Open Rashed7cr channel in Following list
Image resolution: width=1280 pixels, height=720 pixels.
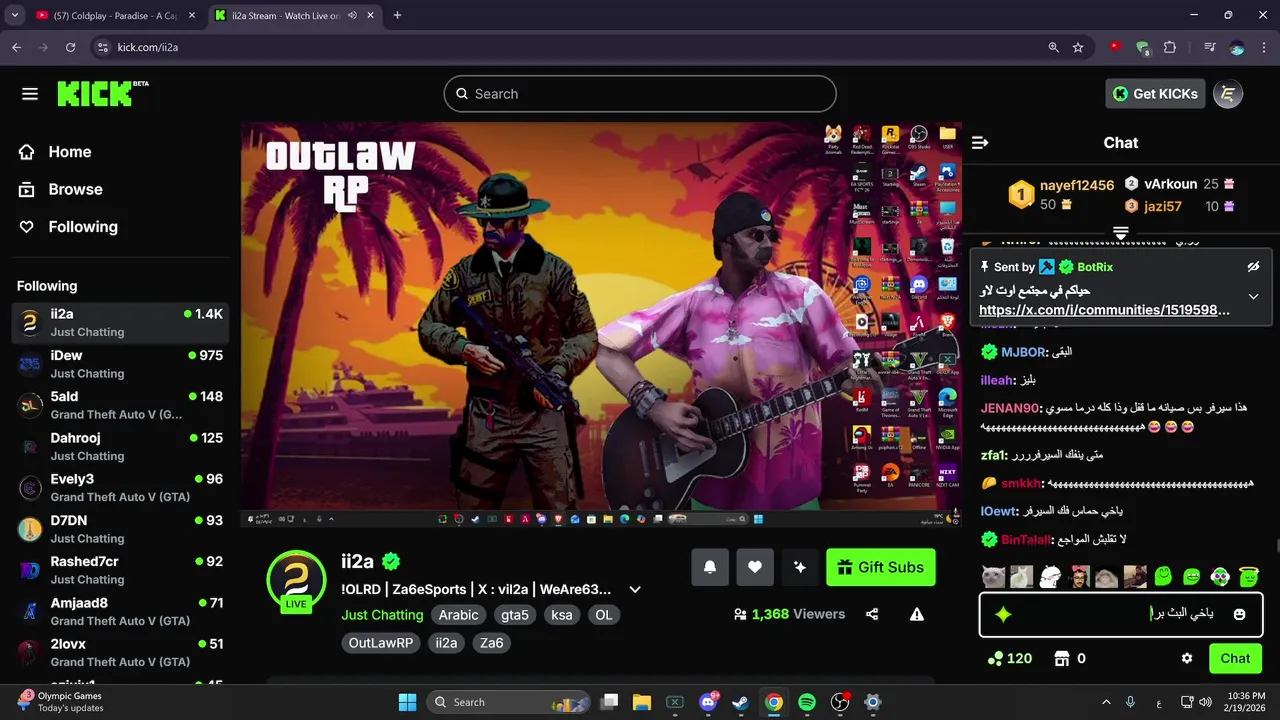tap(120, 570)
